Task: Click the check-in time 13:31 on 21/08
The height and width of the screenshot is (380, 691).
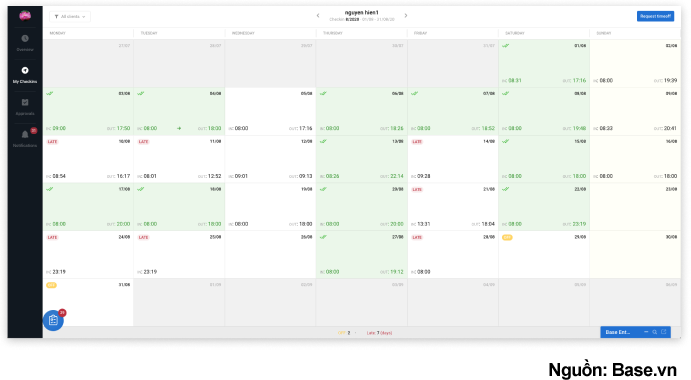Action: pyautogui.click(x=424, y=224)
